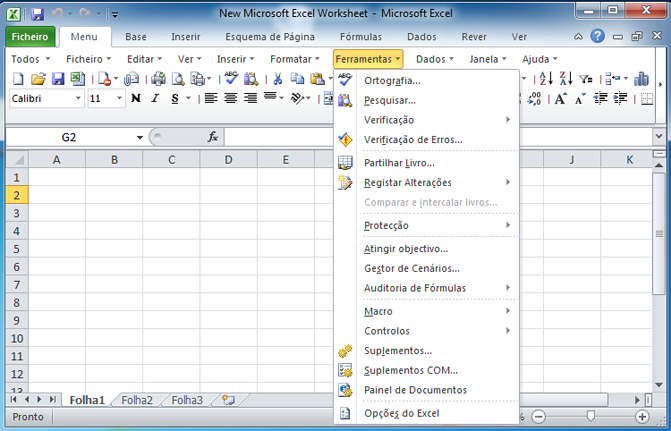Click the Cut scissors icon
Screen dimensions: 671x431
coord(278,79)
